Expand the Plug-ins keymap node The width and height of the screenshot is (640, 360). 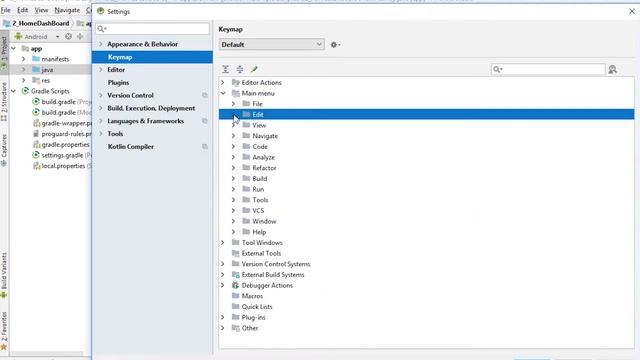[223, 317]
